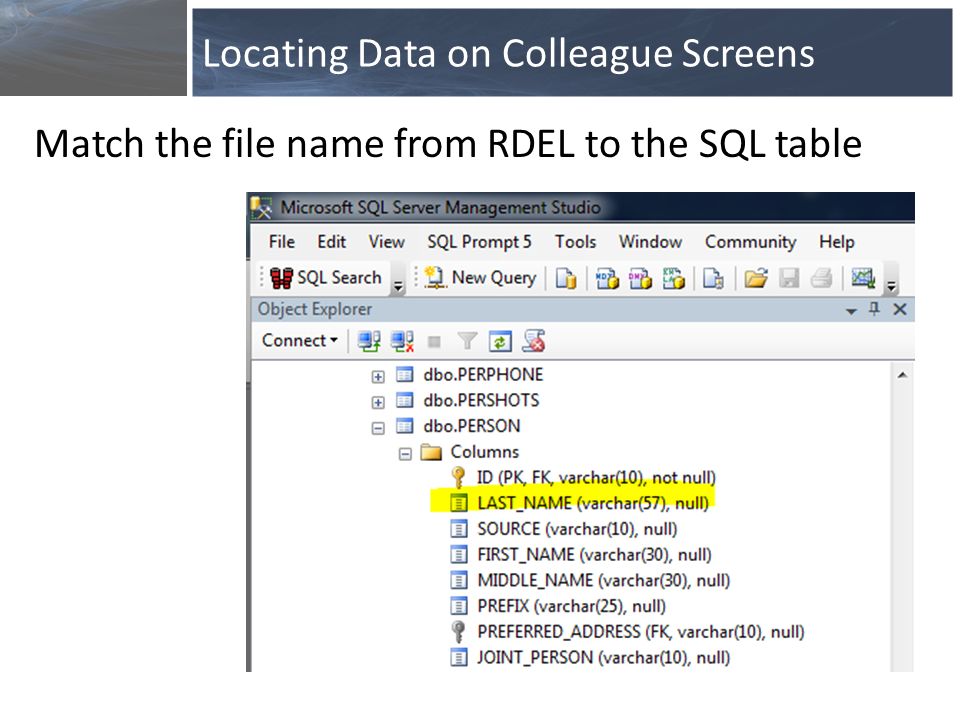Expand the dbo.PERPHONE table node
960x720 pixels.
click(378, 377)
